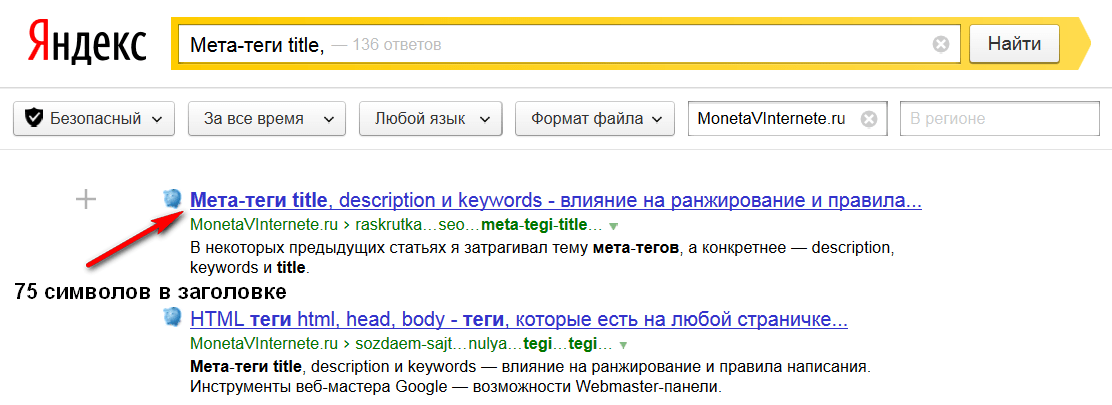Viewport: 1112px width, 405px height.
Task: Click the Yandex logo
Action: click(87, 44)
